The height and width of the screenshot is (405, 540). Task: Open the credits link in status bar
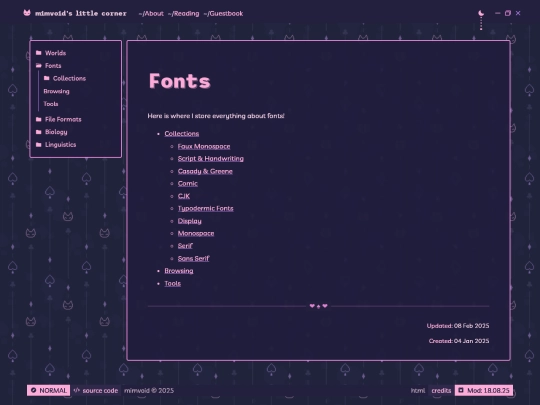point(441,391)
